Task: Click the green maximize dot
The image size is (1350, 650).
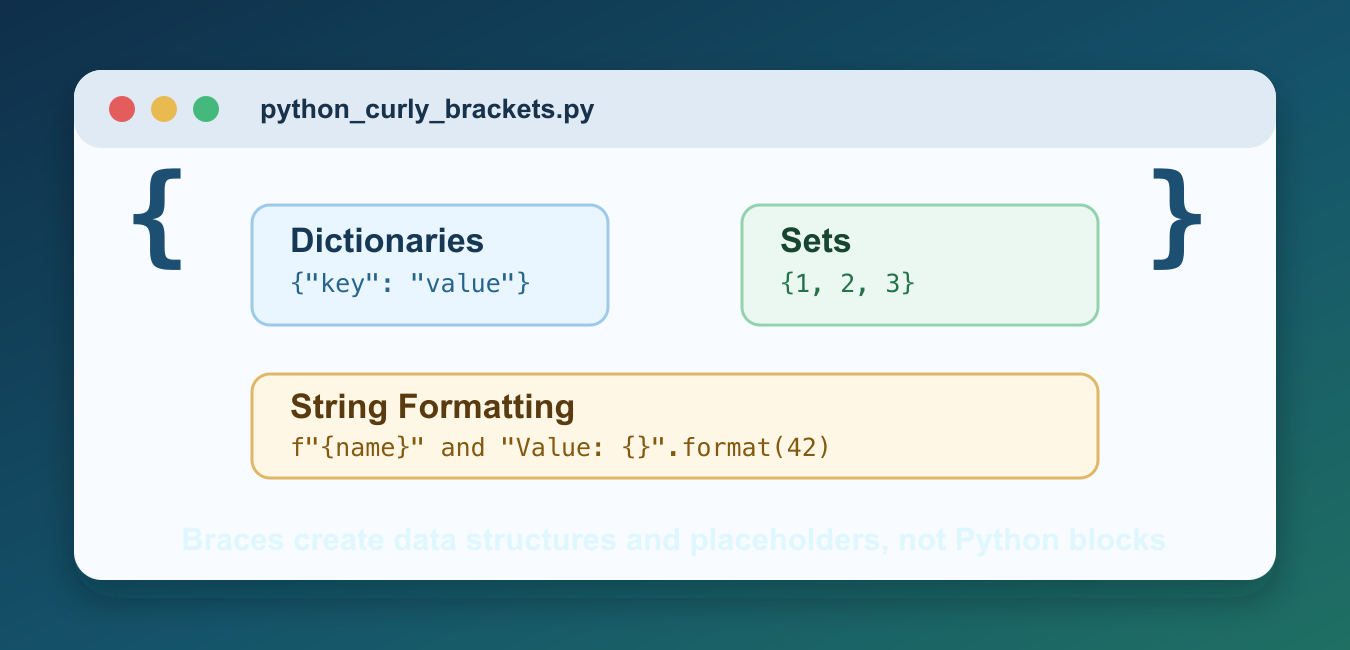Action: click(x=206, y=109)
